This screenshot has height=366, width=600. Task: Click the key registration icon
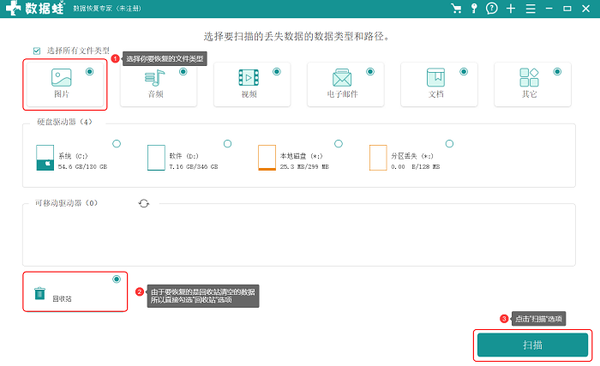474,8
